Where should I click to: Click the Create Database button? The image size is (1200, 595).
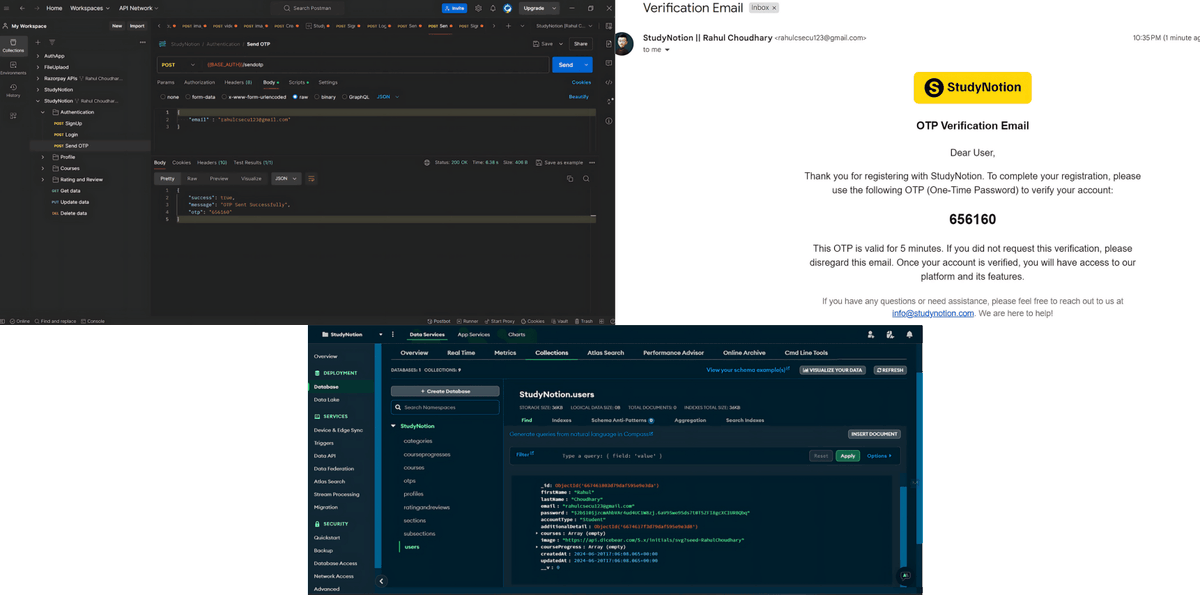[445, 391]
